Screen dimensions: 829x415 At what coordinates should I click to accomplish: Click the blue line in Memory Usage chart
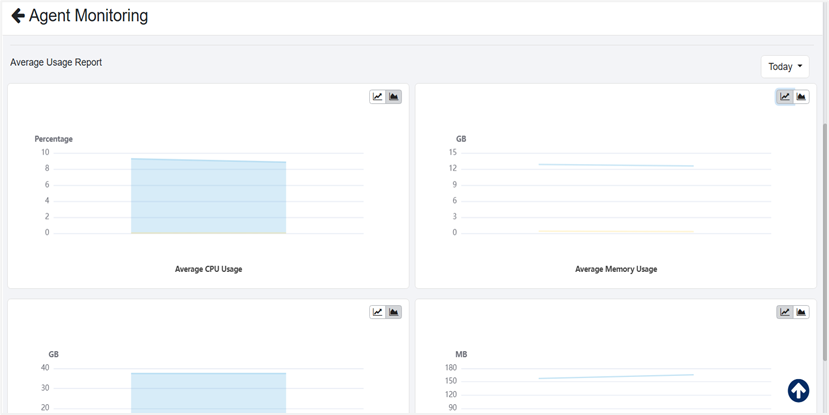(615, 165)
